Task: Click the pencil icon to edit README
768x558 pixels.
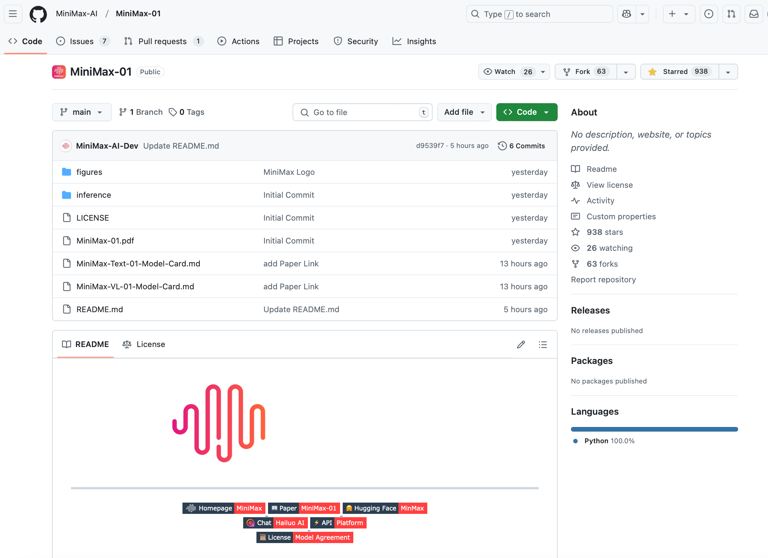Action: (521, 344)
